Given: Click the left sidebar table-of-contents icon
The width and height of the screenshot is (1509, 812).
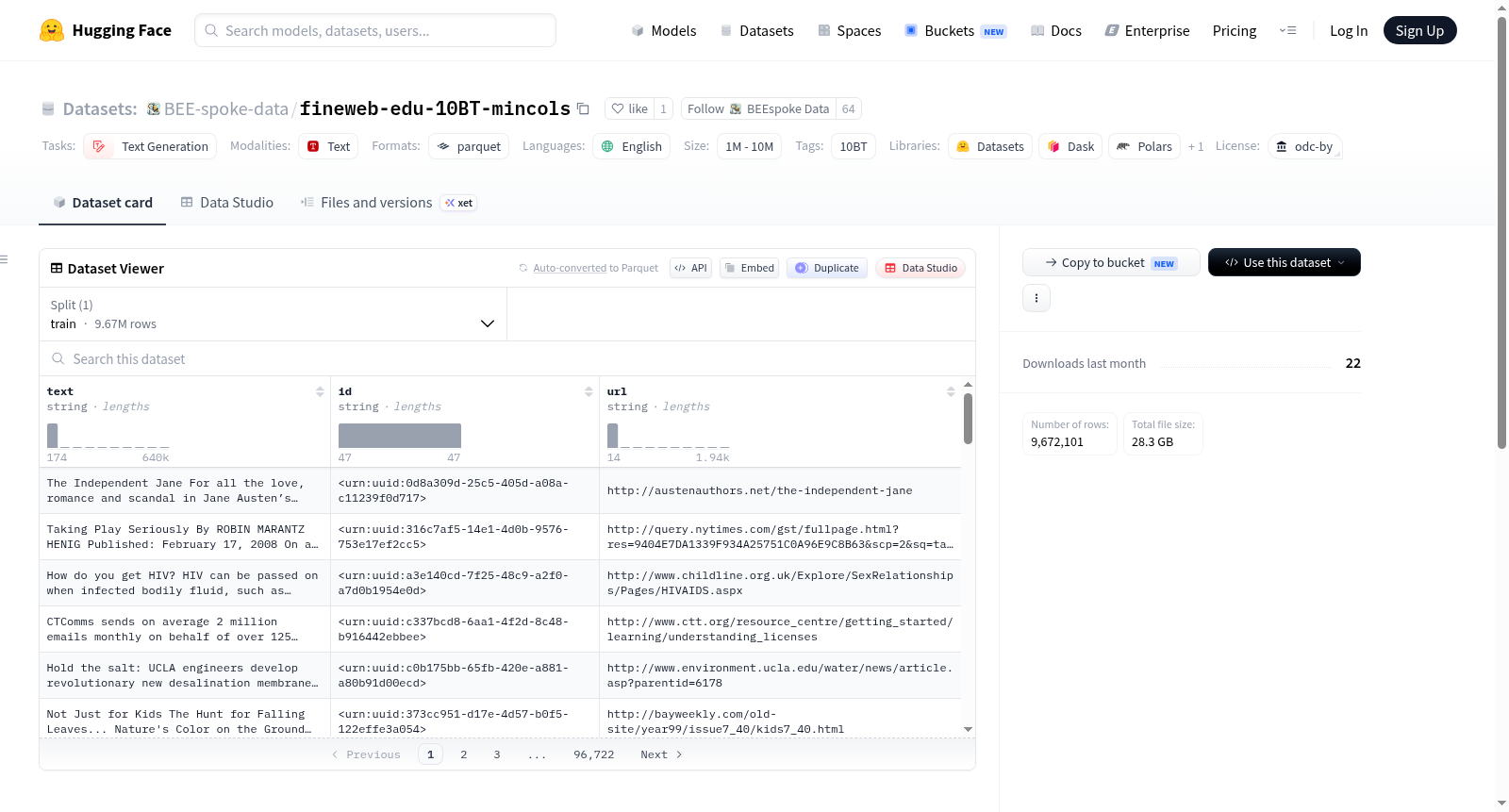Looking at the screenshot, I should tap(4, 259).
